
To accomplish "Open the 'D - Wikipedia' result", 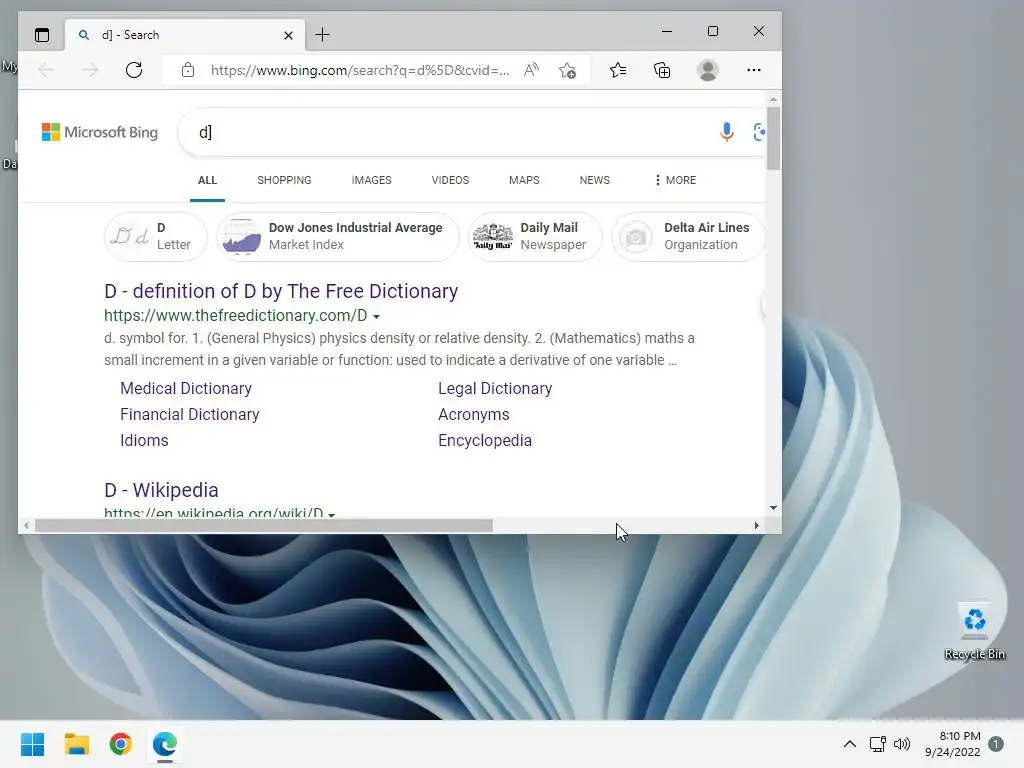I will (x=161, y=490).
